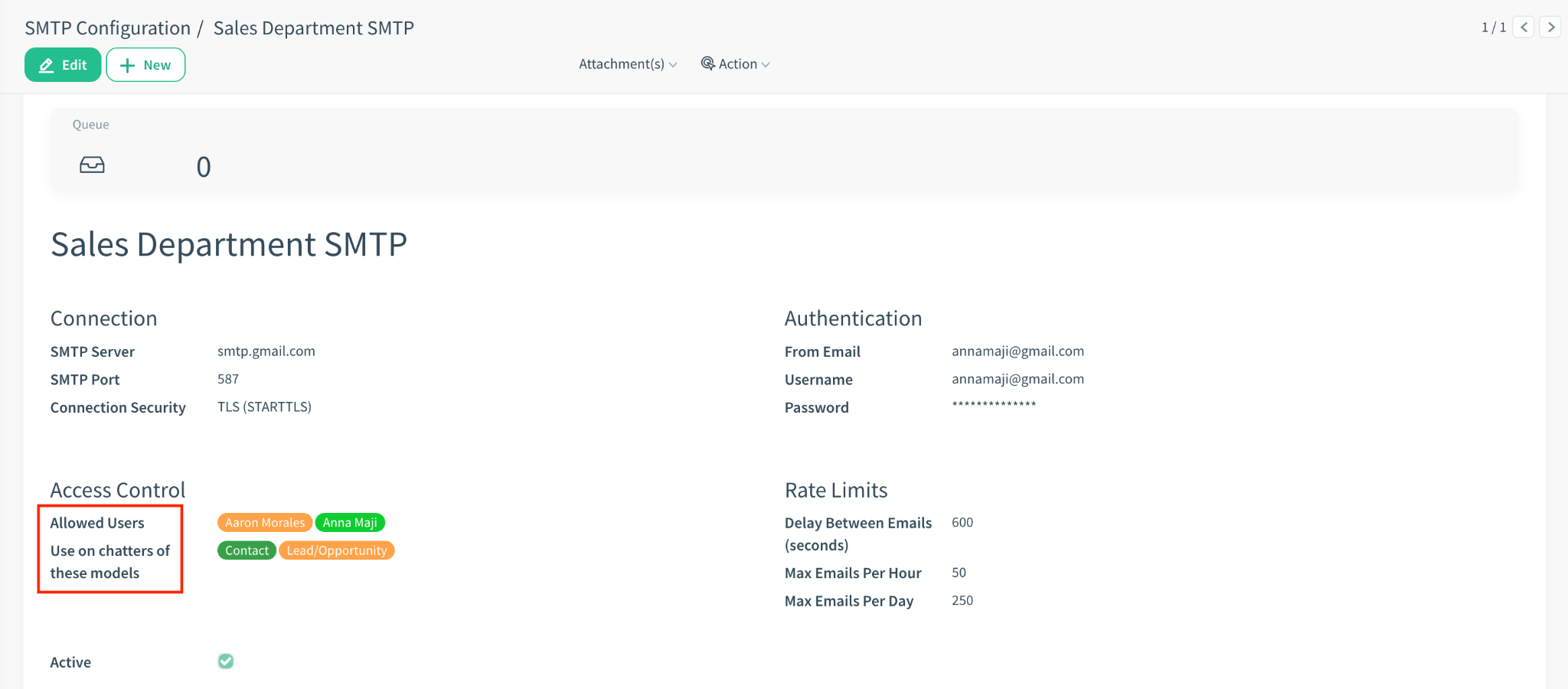Click the Edit pencil icon
The width and height of the screenshot is (1568, 689).
point(45,64)
